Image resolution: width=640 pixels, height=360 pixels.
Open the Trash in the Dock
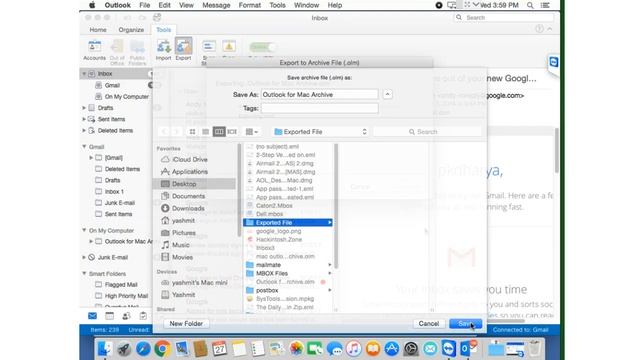[534, 349]
